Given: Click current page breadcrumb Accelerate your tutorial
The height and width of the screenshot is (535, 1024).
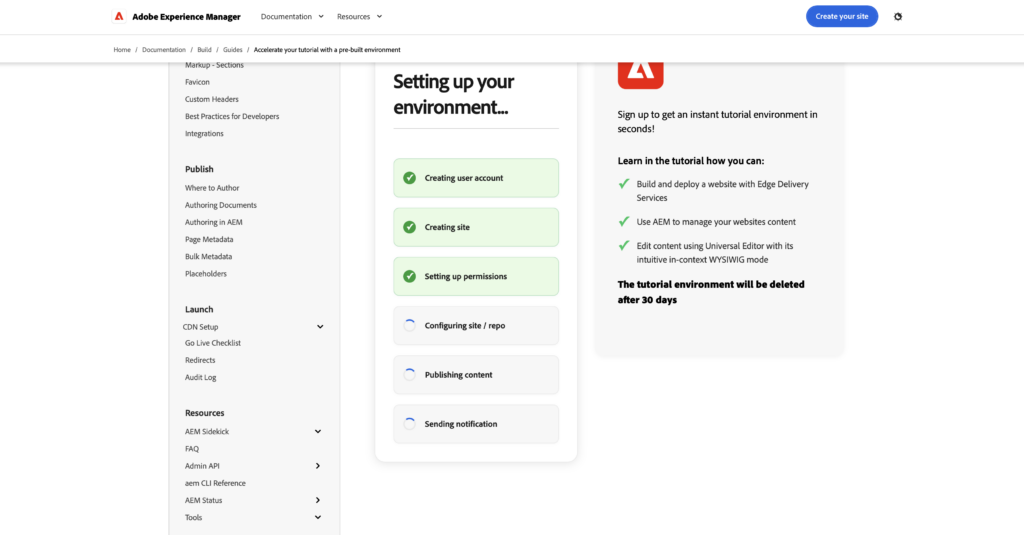Looking at the screenshot, I should click(327, 50).
